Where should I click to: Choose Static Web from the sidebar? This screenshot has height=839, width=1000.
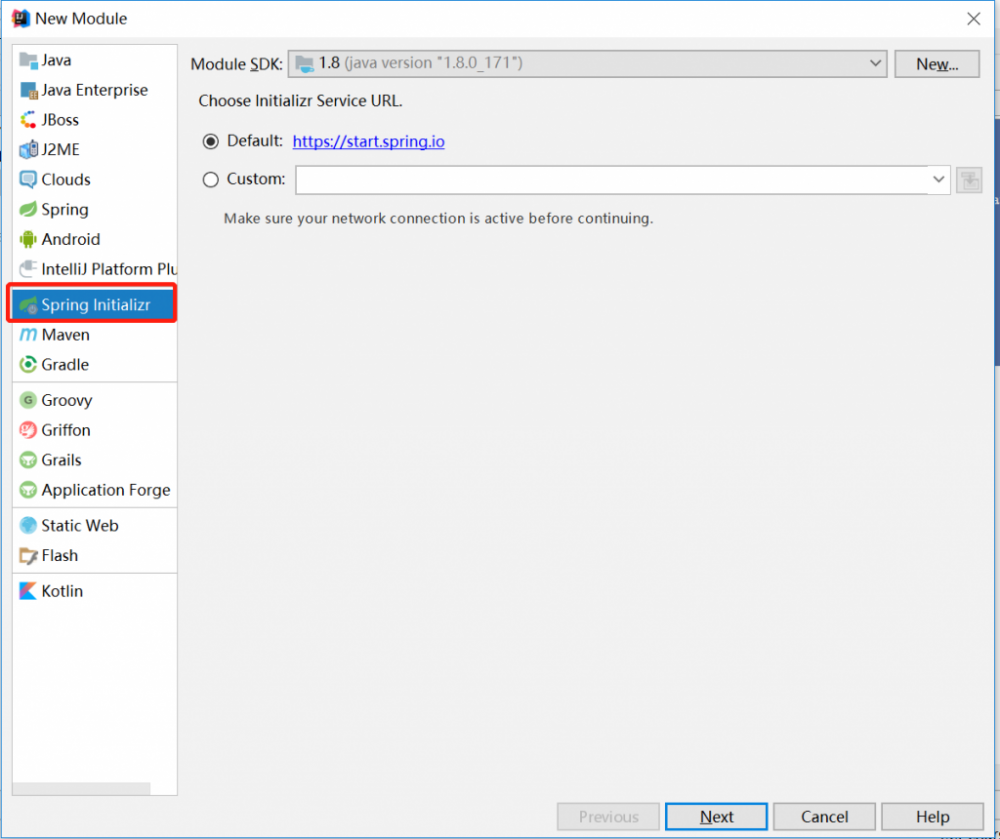(x=80, y=525)
